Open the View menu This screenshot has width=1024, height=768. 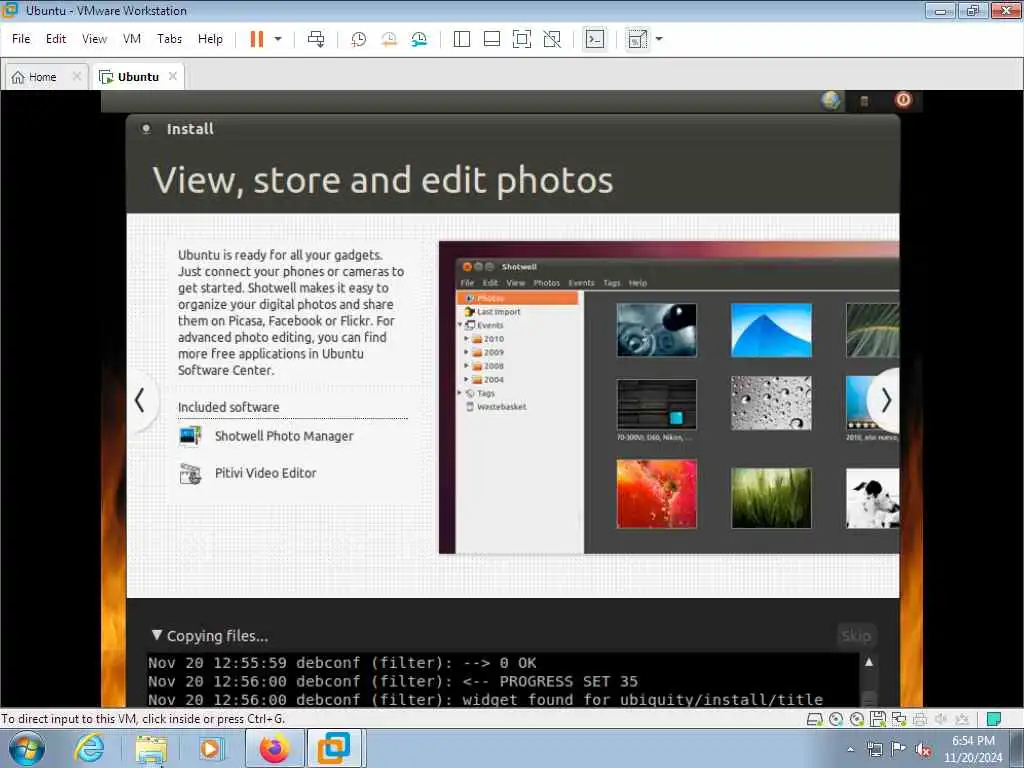coord(94,39)
